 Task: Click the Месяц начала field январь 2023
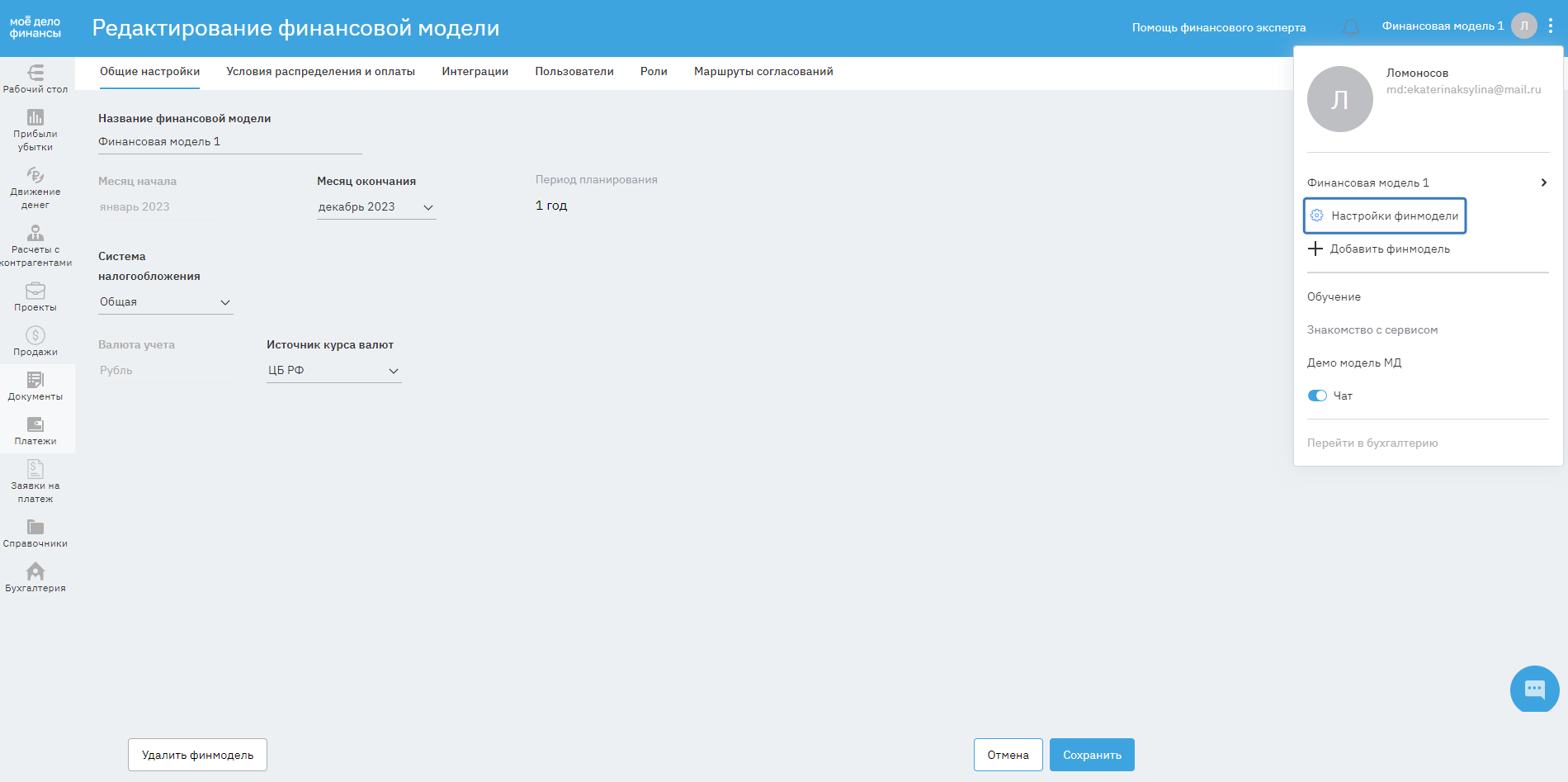pos(156,207)
